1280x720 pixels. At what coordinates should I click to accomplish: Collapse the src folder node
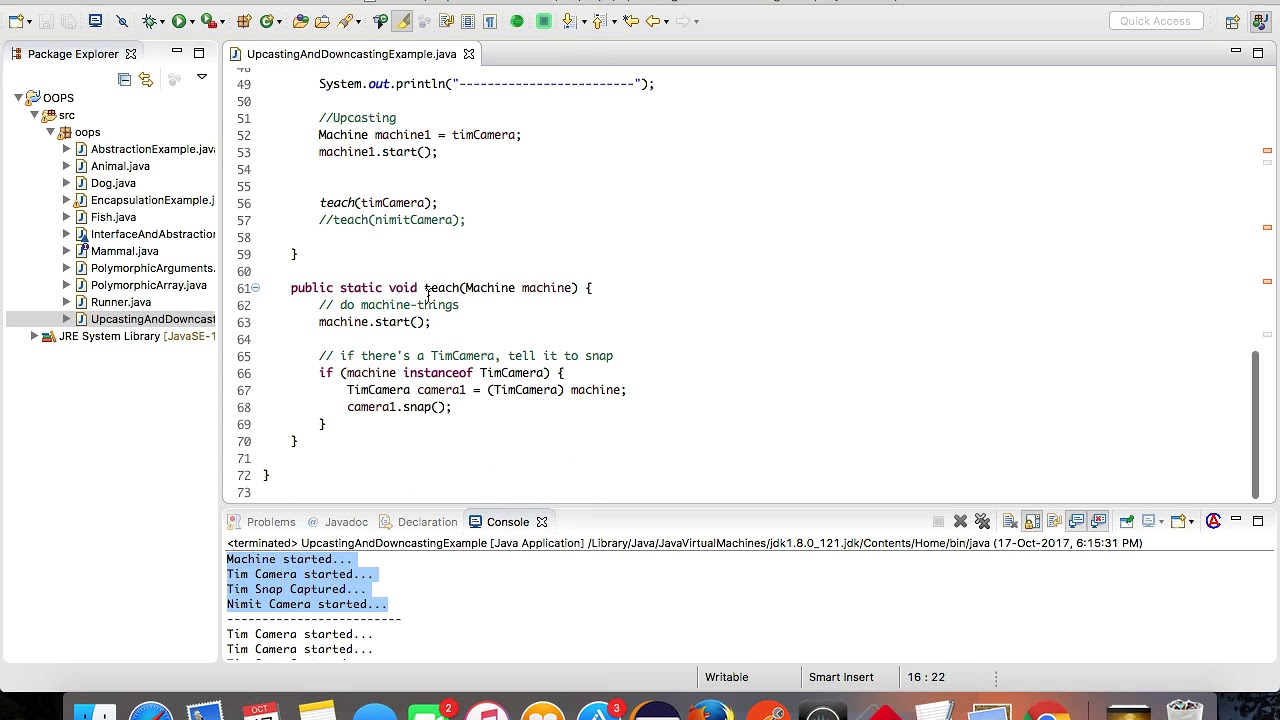[34, 115]
